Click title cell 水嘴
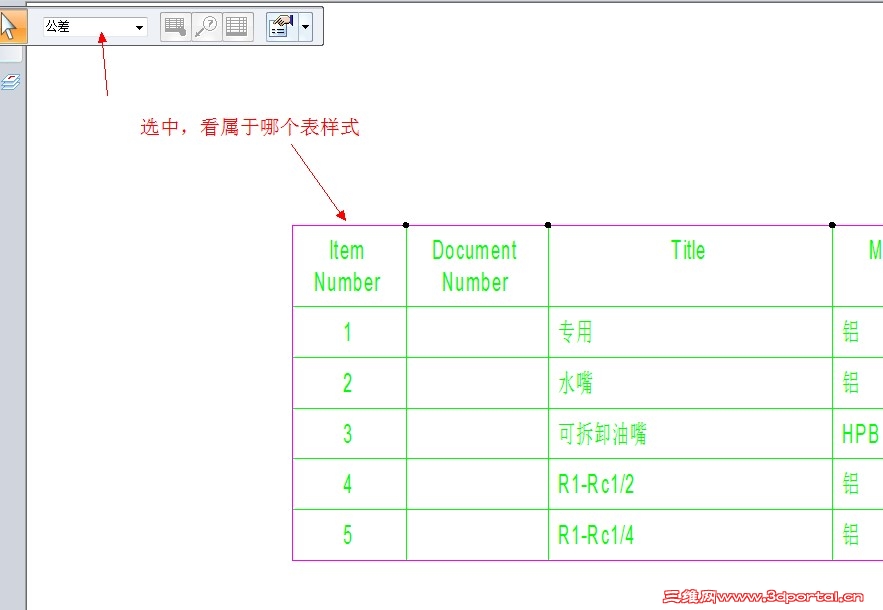This screenshot has width=883, height=610. (690, 383)
